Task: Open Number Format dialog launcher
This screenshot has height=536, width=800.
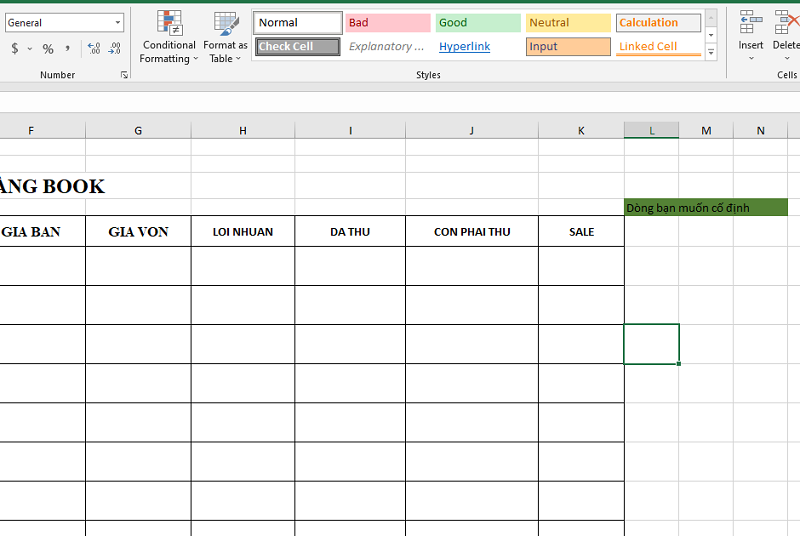Action: tap(124, 75)
